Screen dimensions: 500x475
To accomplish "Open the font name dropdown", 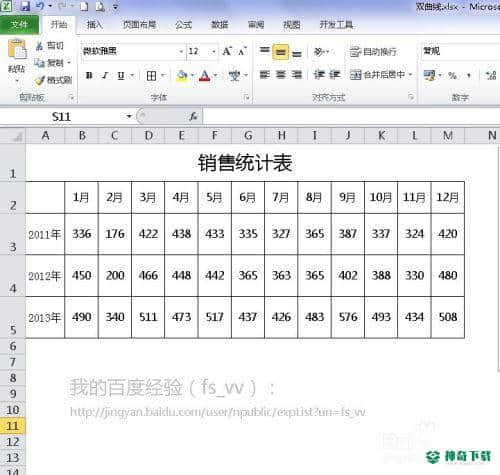I will (181, 51).
